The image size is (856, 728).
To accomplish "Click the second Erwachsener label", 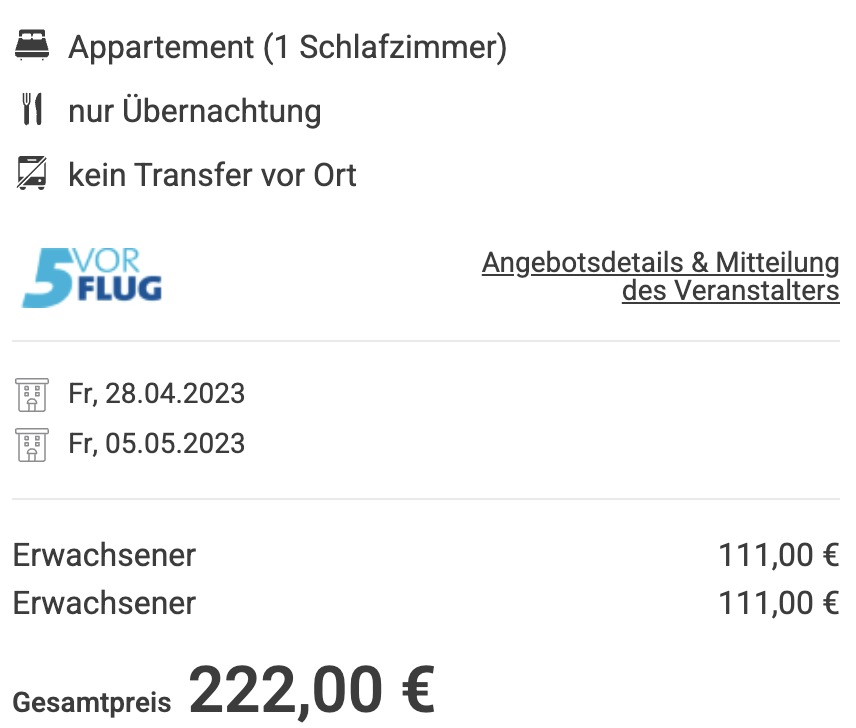I will tap(104, 603).
